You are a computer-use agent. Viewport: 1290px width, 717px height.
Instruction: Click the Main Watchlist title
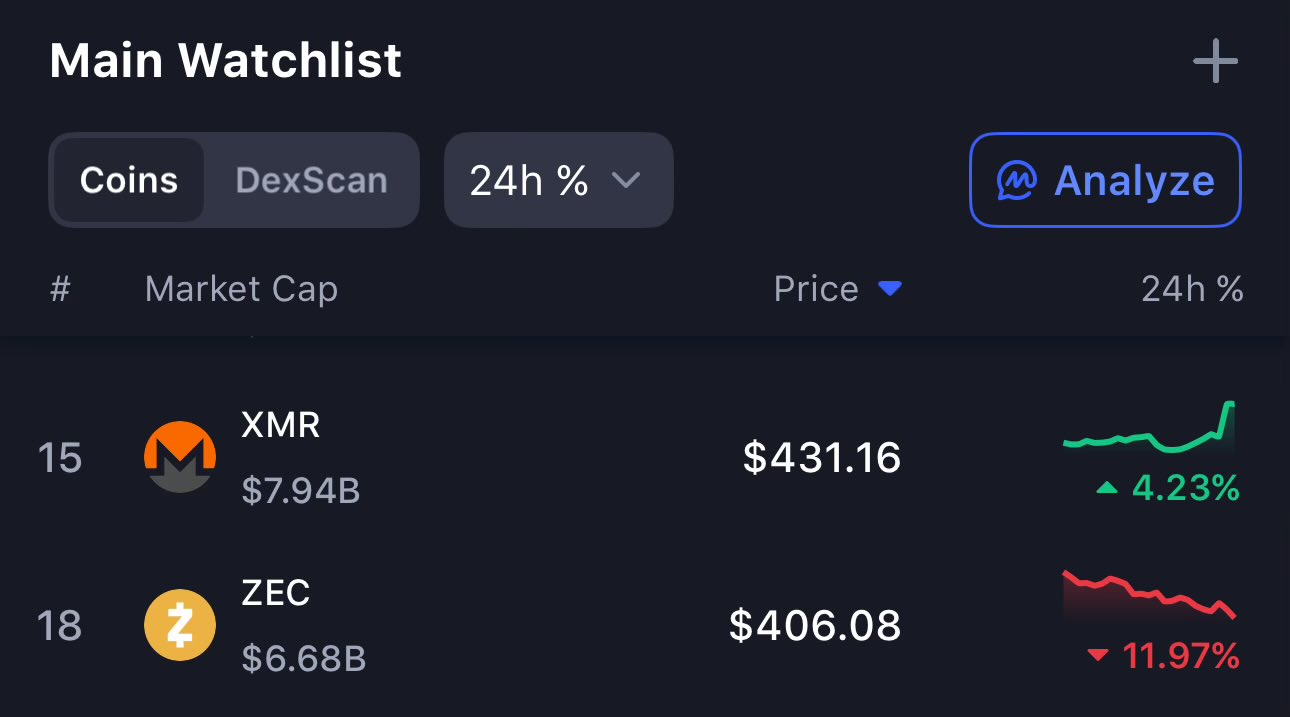pyautogui.click(x=226, y=61)
